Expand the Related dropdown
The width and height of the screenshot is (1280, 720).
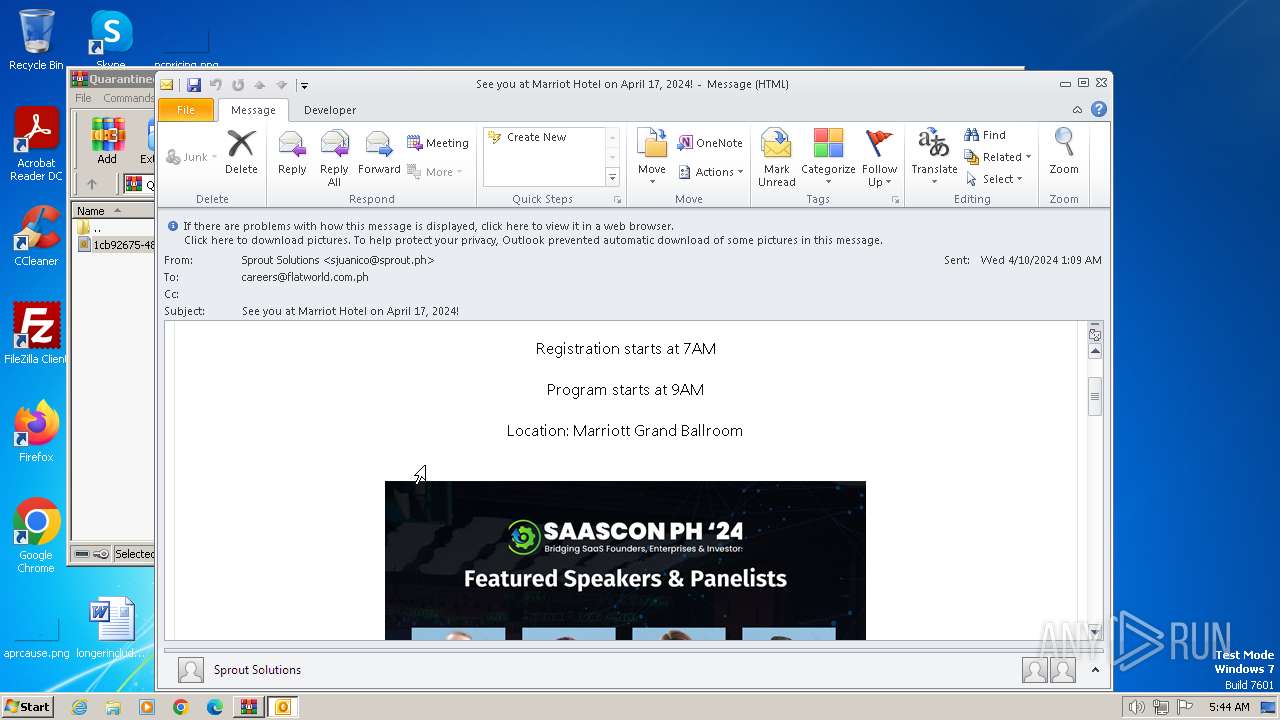click(x=998, y=157)
